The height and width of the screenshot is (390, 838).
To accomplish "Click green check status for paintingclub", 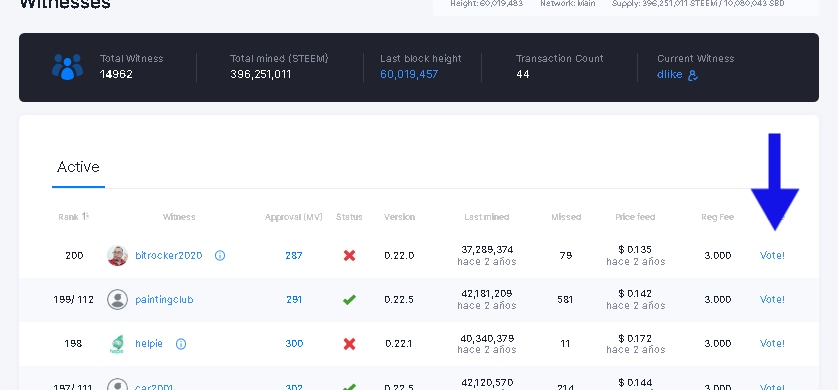I will click(349, 300).
